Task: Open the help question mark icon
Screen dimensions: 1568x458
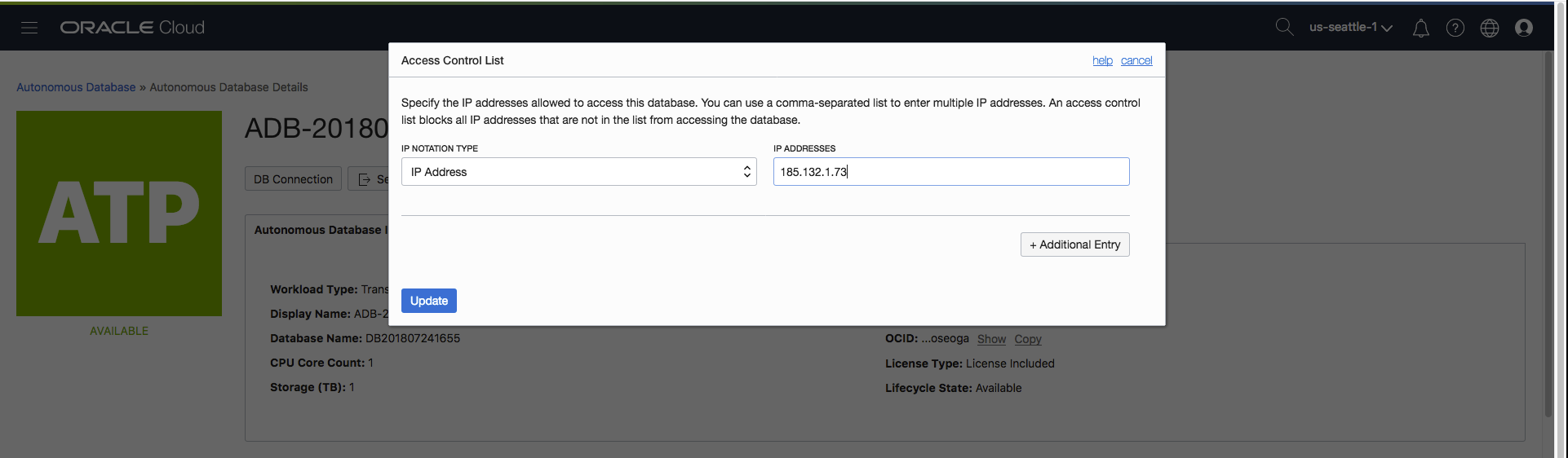Action: coord(1455,29)
